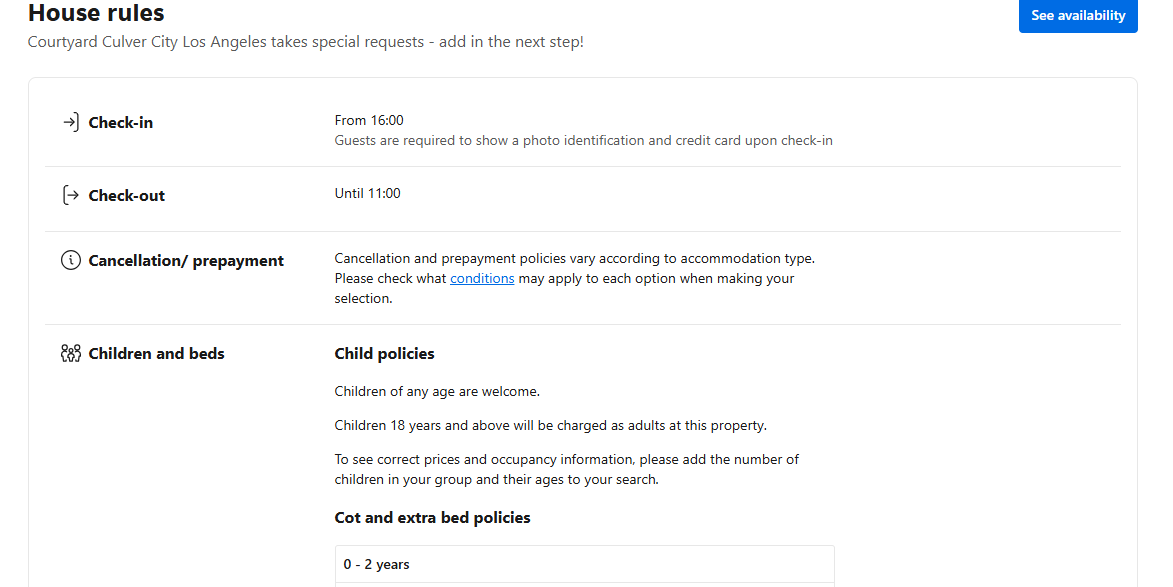Open the conditions link
1173x587 pixels.
(482, 278)
